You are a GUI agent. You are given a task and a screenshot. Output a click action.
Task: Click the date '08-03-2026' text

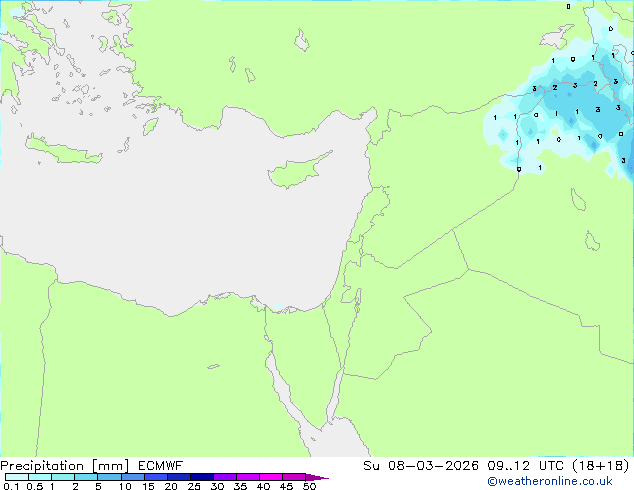tap(433, 466)
